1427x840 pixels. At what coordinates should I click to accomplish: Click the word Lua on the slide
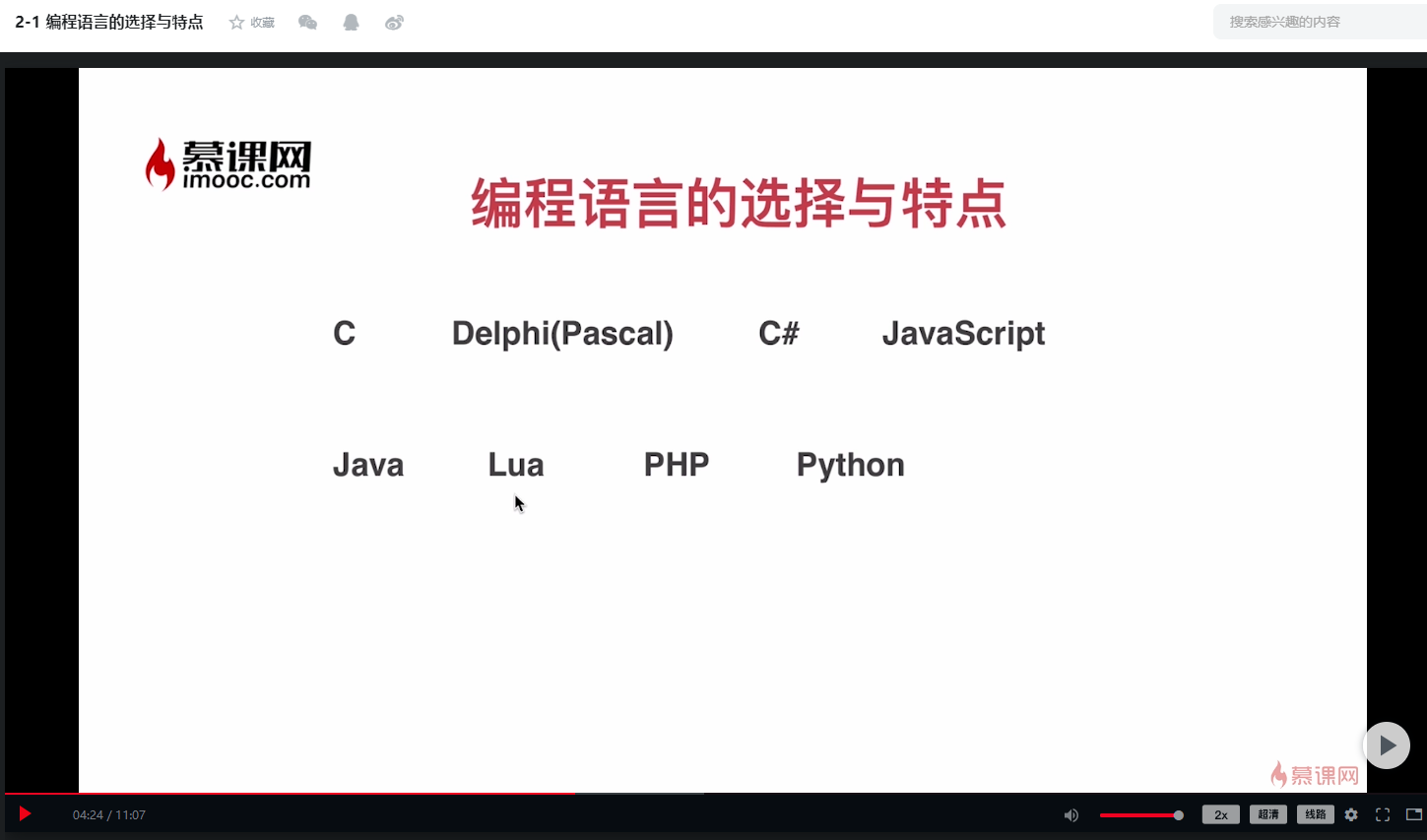pos(516,465)
